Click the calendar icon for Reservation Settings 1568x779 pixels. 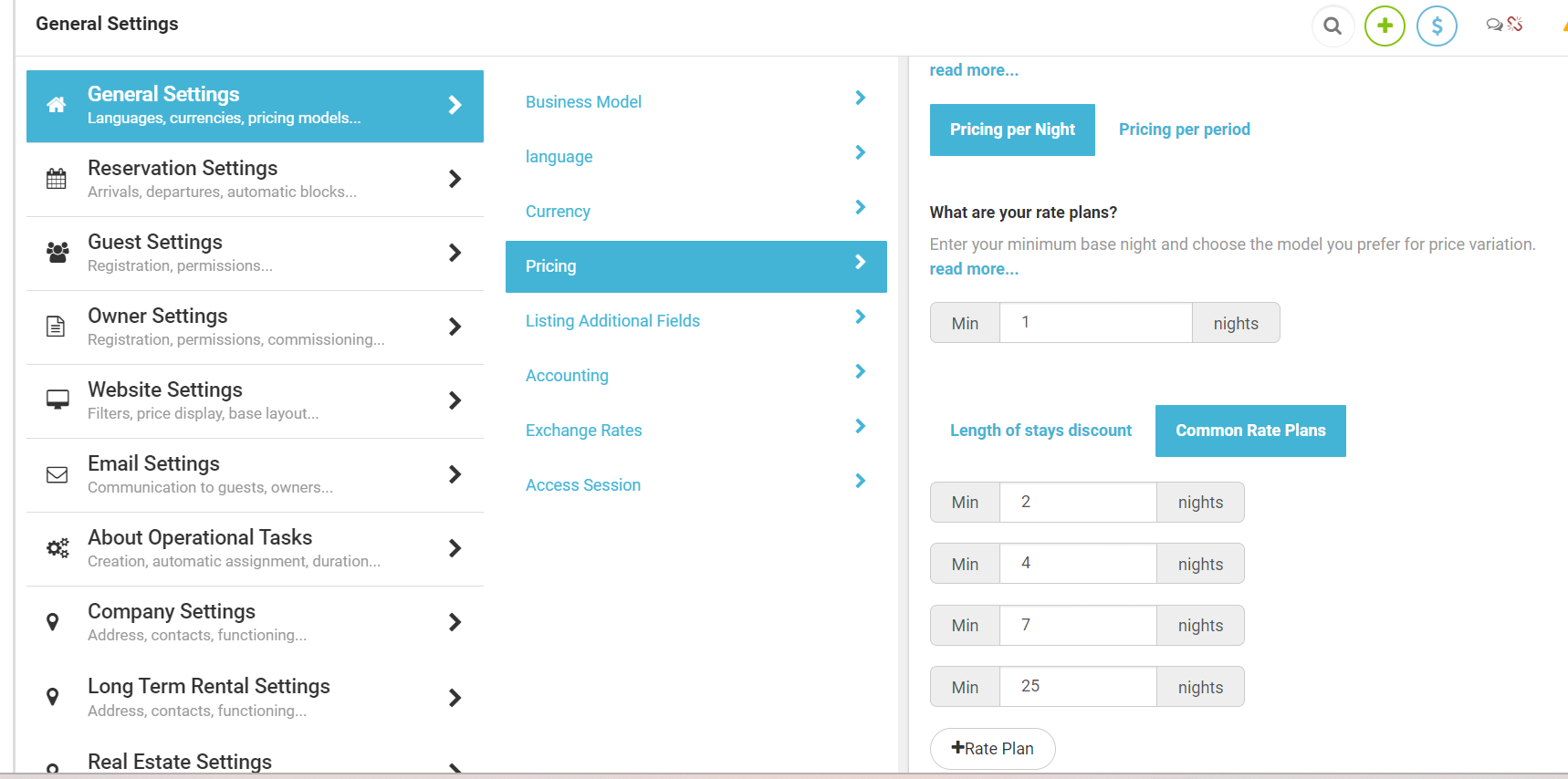coord(57,179)
